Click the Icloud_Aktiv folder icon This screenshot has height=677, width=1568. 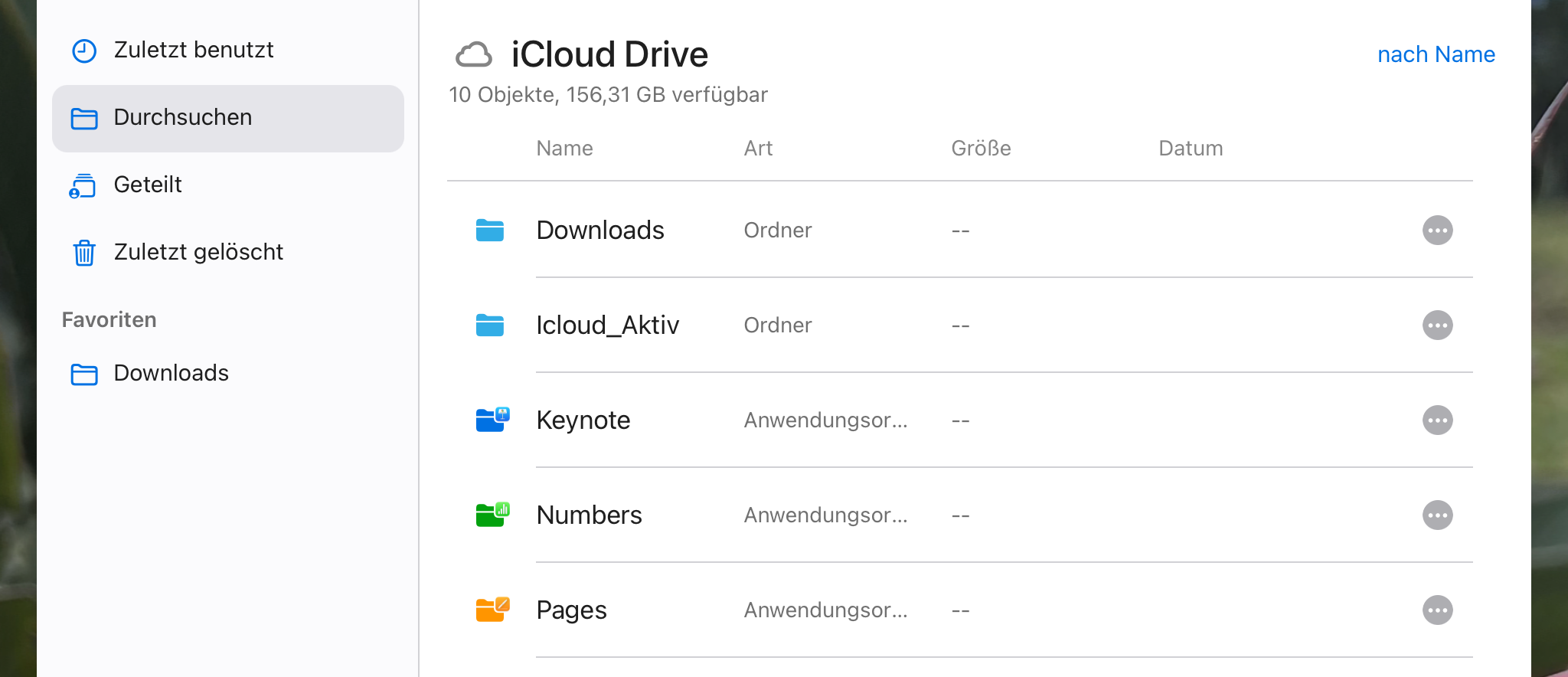(490, 325)
